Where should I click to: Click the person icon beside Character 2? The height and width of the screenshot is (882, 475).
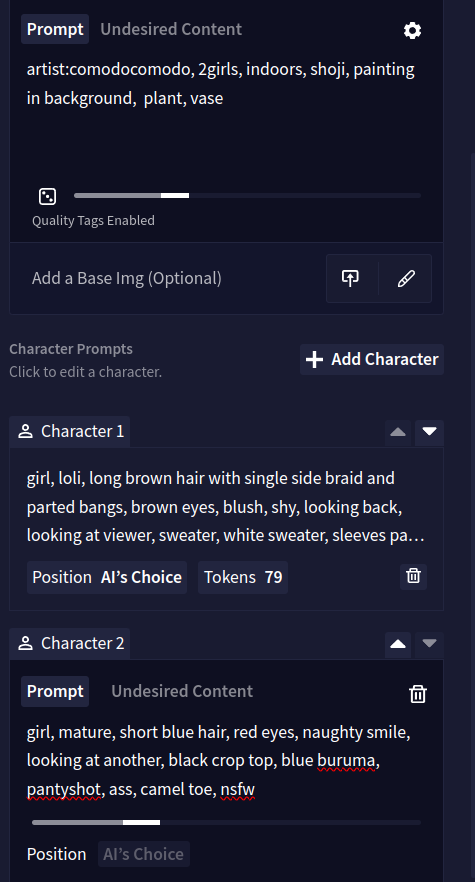25,643
